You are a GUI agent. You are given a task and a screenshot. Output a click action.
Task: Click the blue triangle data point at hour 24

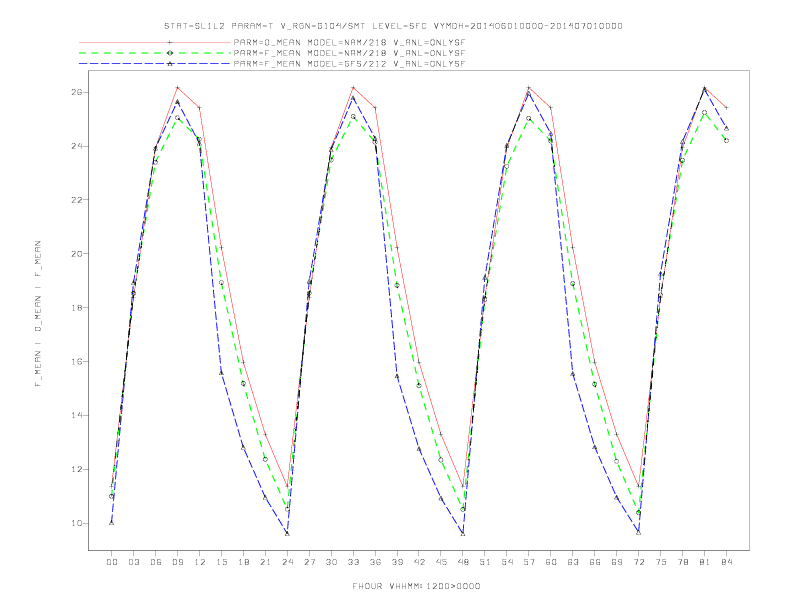pos(287,533)
